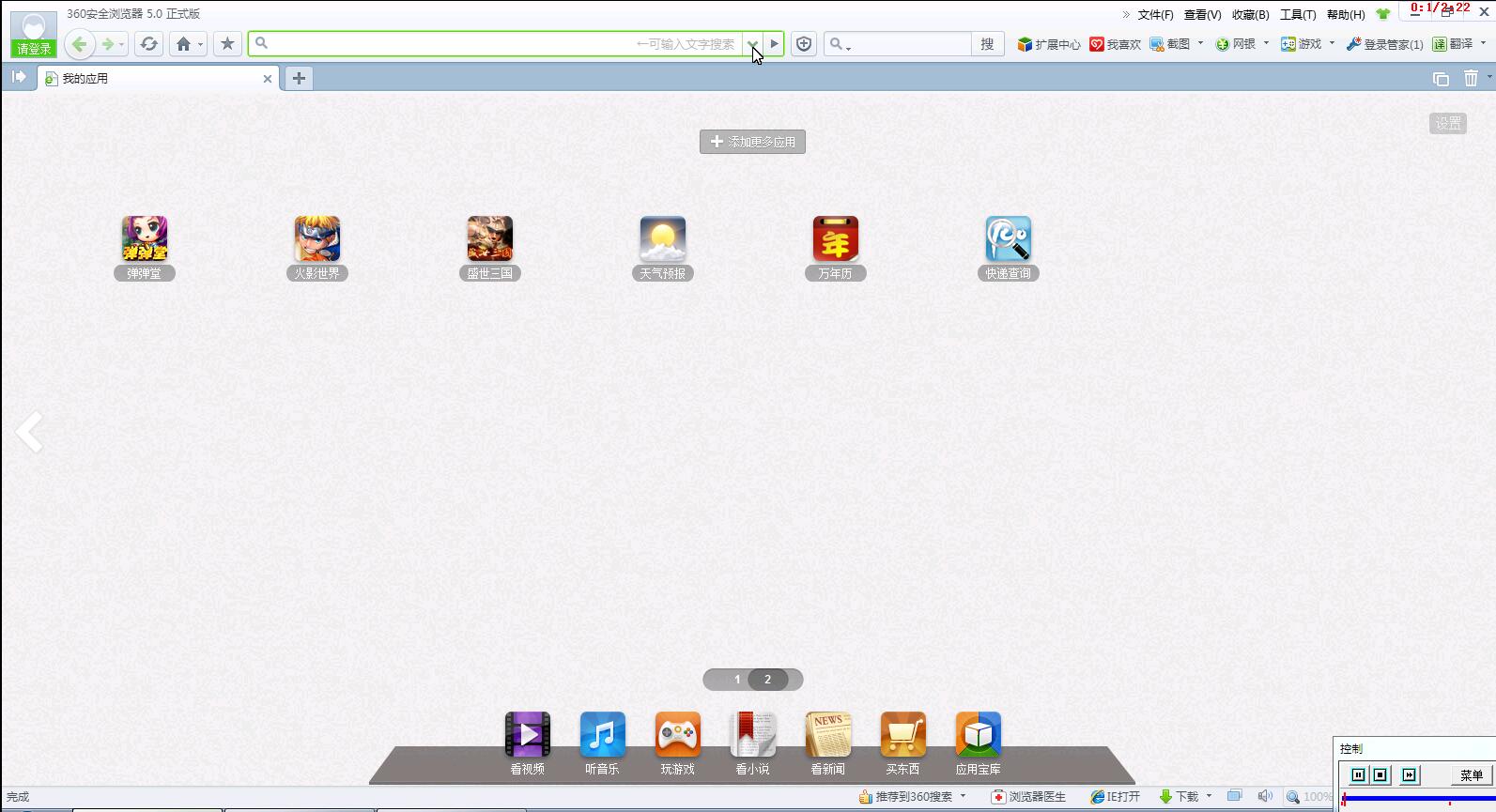The image size is (1496, 812).
Task: Toggle the sidebar panel arrow icon
Action: (19, 77)
